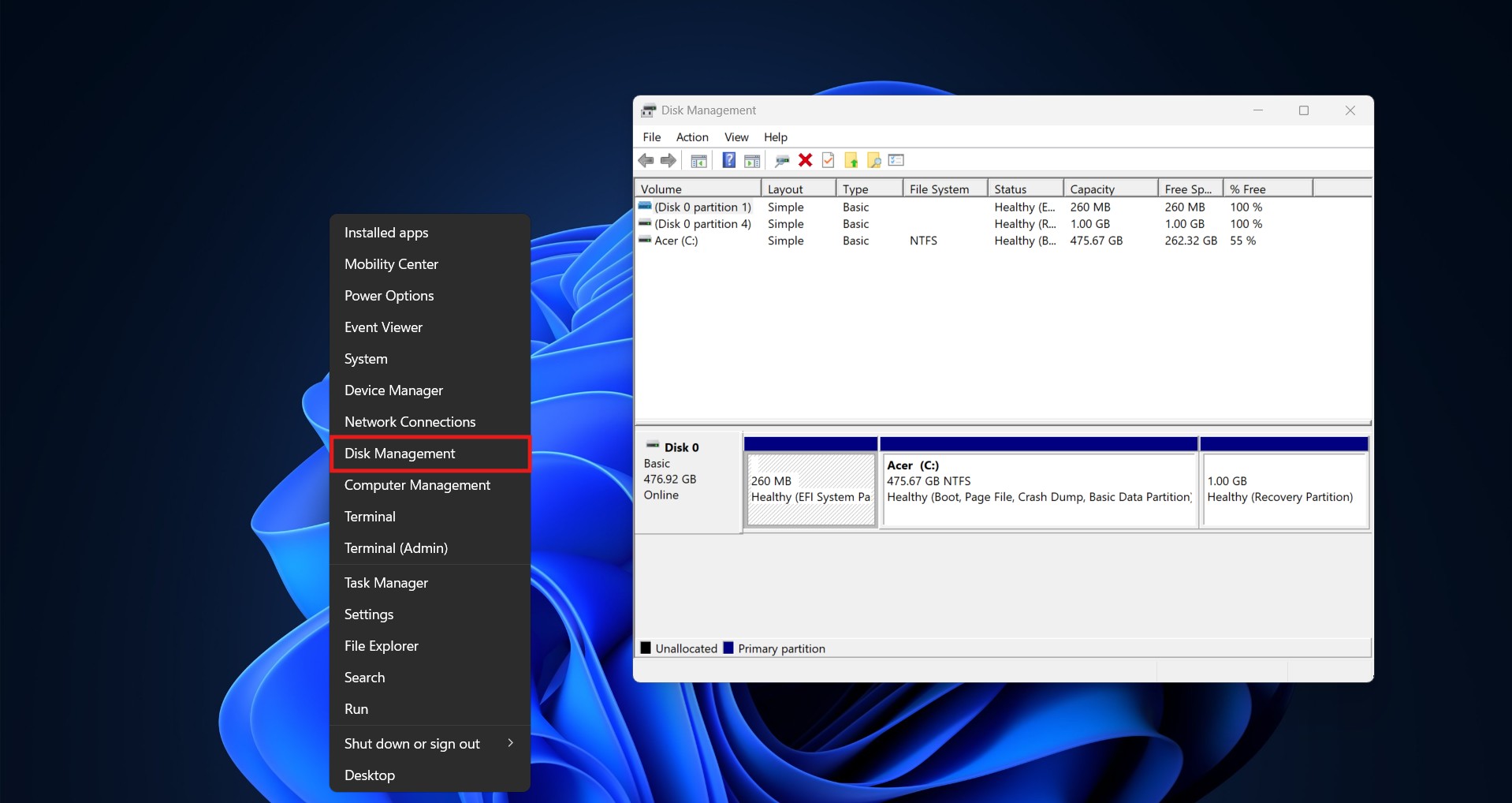Click the blue Help question mark icon
The width and height of the screenshot is (1512, 803).
point(729,161)
